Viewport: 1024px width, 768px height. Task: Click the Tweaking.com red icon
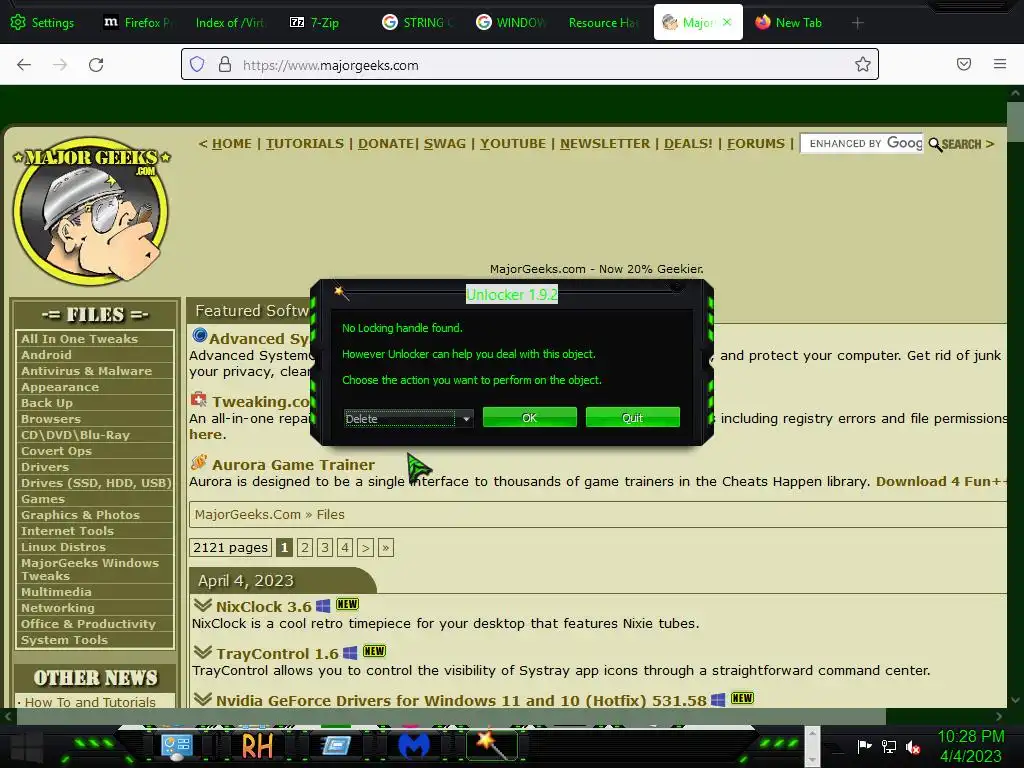pos(199,398)
